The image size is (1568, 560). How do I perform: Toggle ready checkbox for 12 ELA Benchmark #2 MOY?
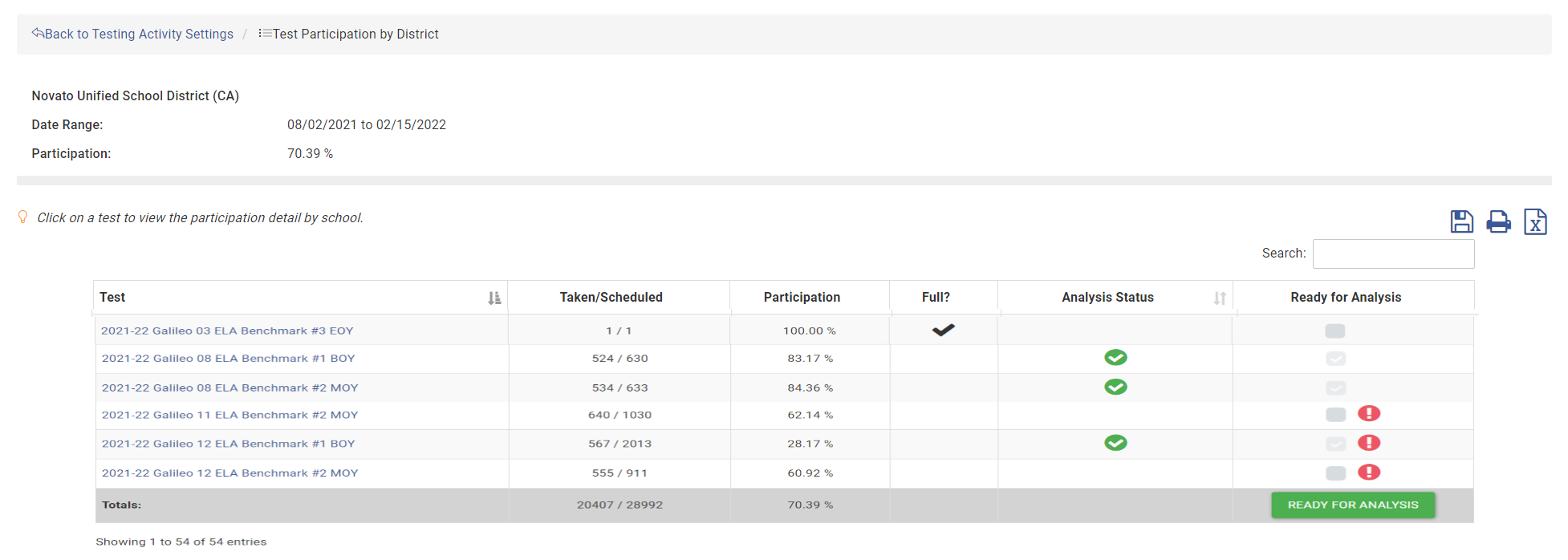click(x=1335, y=473)
